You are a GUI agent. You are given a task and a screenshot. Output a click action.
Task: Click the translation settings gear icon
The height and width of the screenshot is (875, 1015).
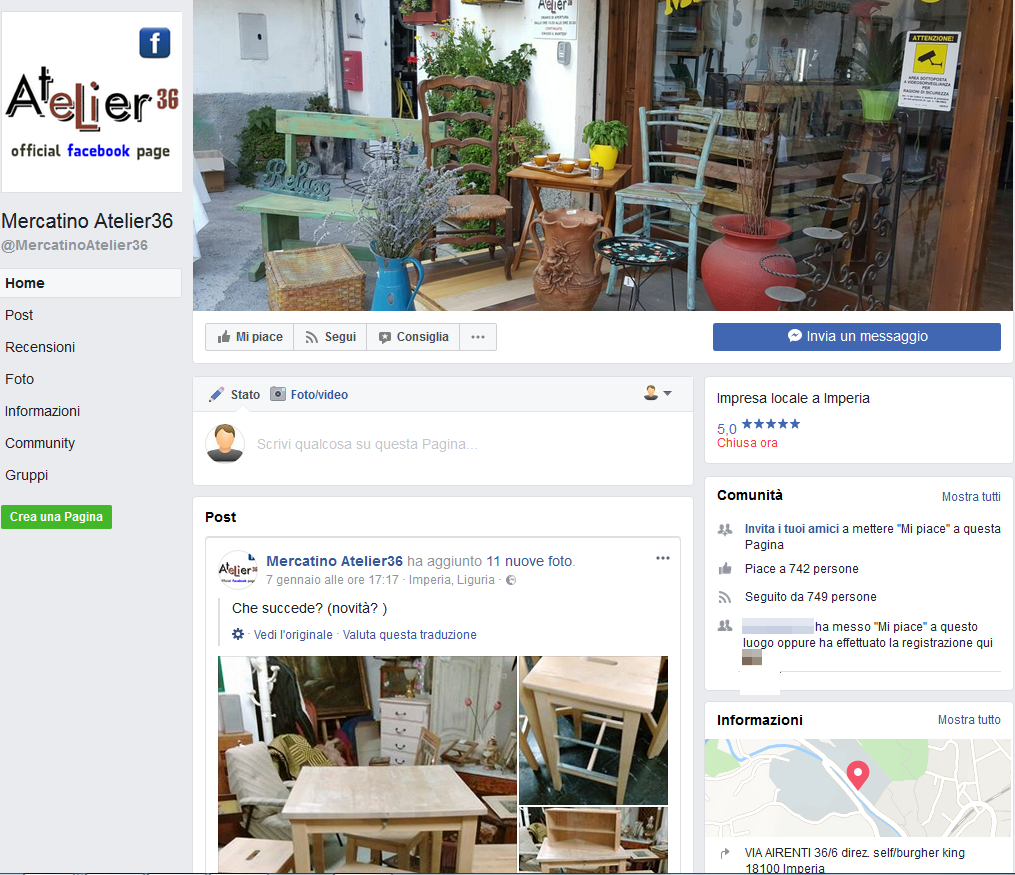[x=238, y=634]
